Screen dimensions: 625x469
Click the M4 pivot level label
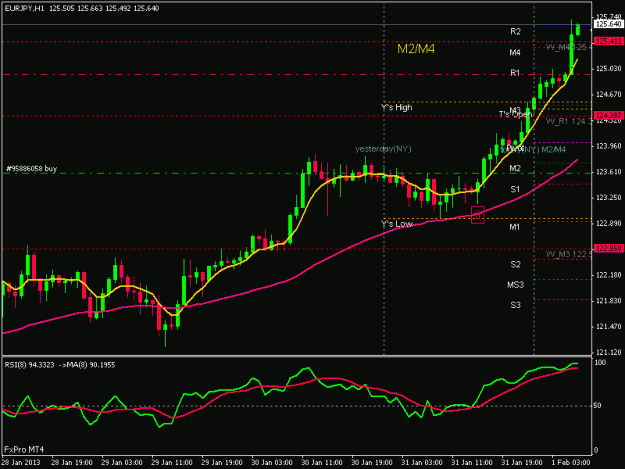point(515,53)
